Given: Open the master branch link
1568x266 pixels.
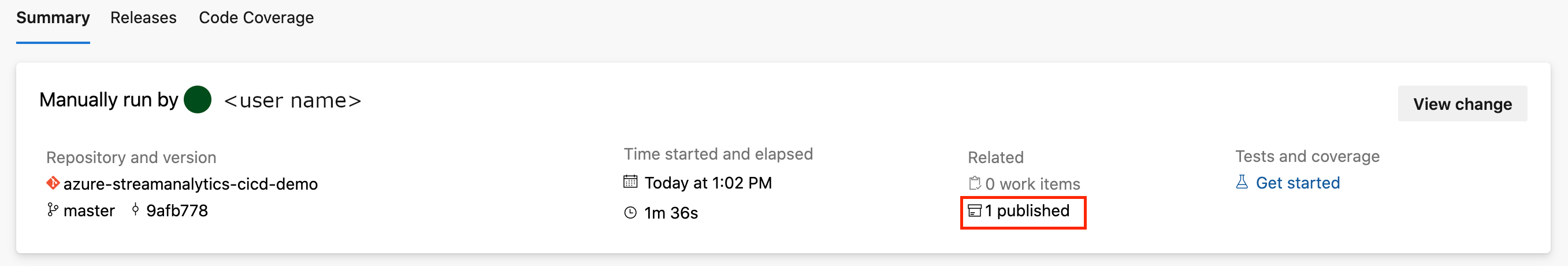Looking at the screenshot, I should [89, 210].
